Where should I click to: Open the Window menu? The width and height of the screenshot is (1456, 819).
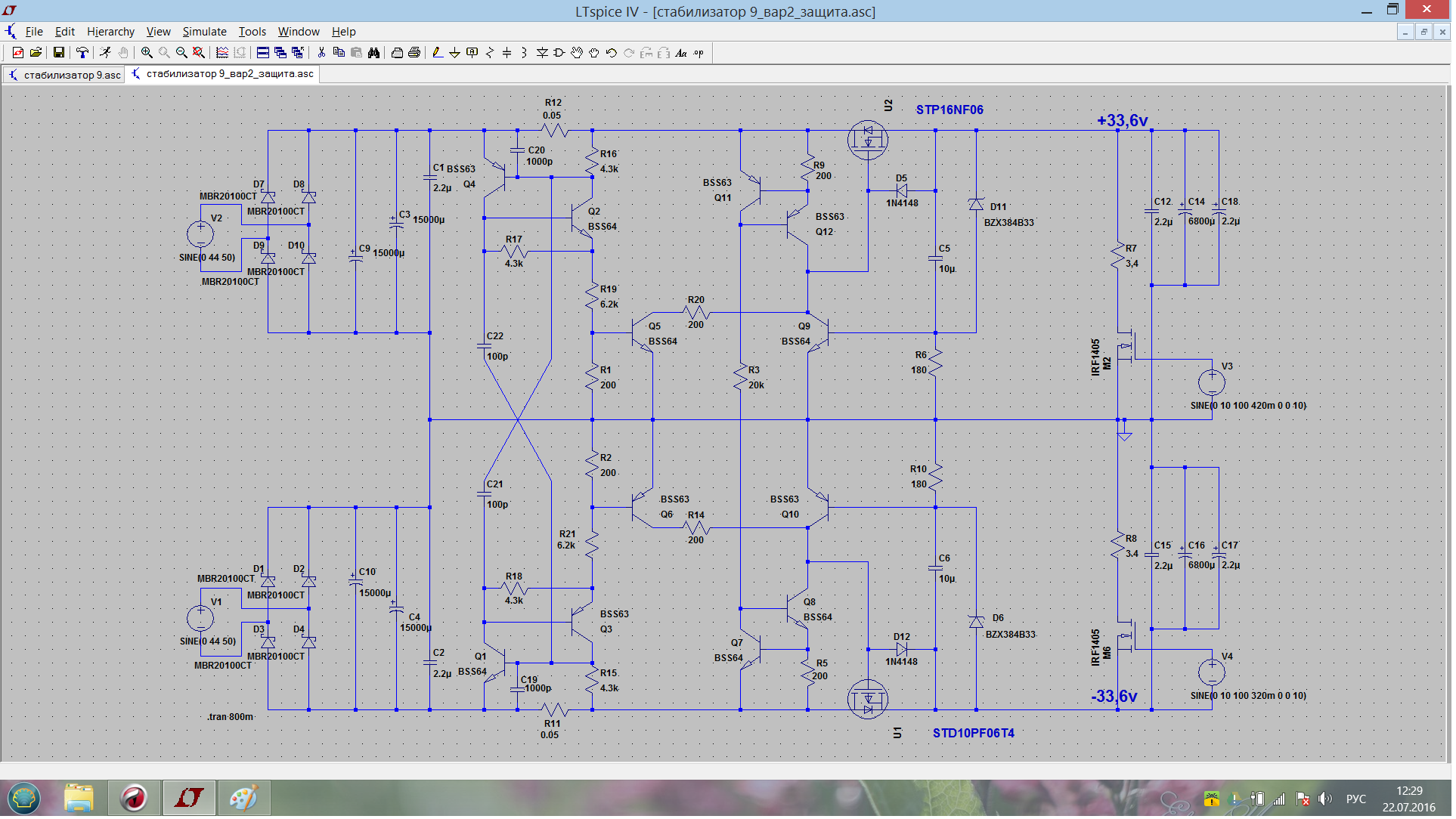pyautogui.click(x=299, y=32)
